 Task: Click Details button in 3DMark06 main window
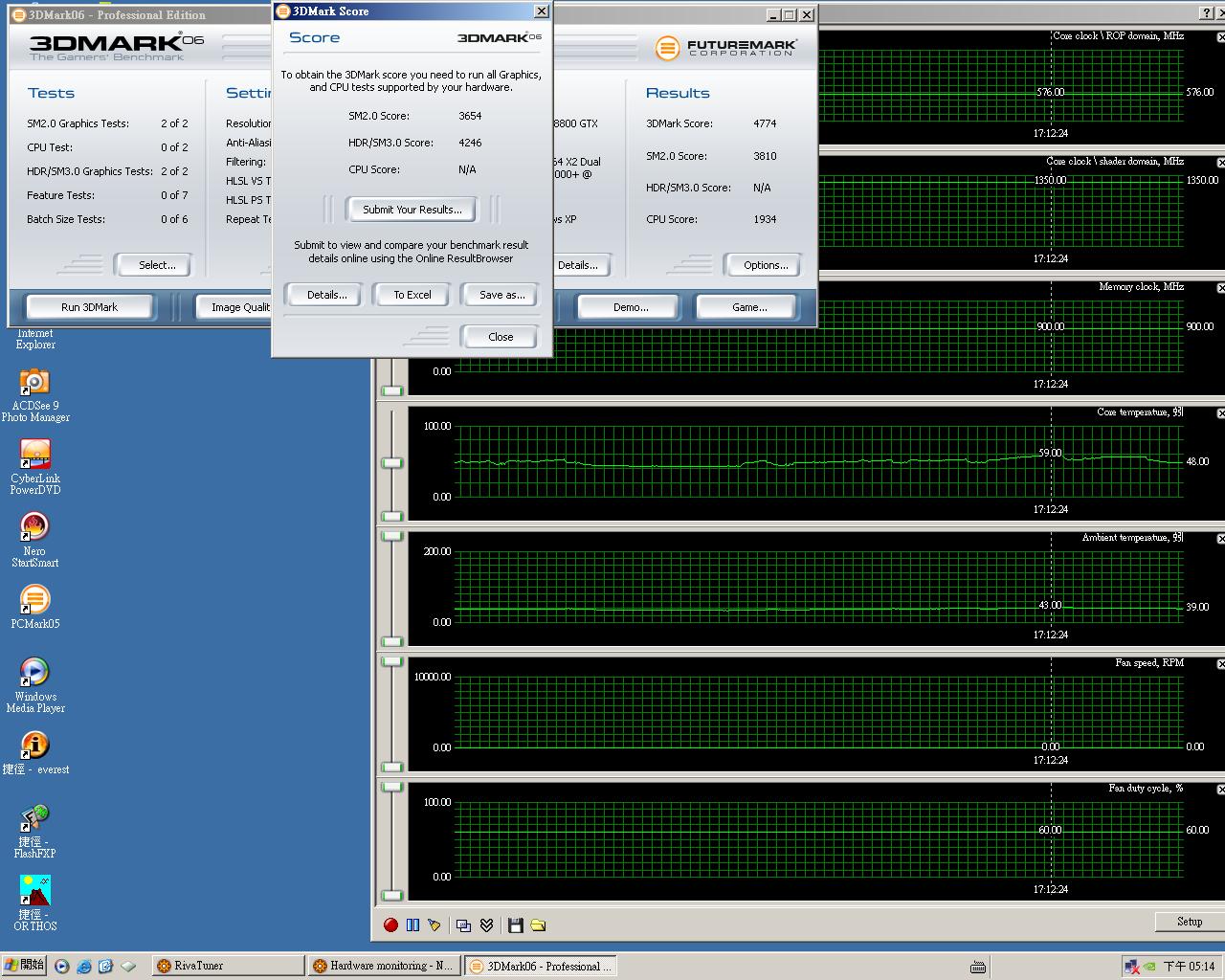(x=580, y=265)
